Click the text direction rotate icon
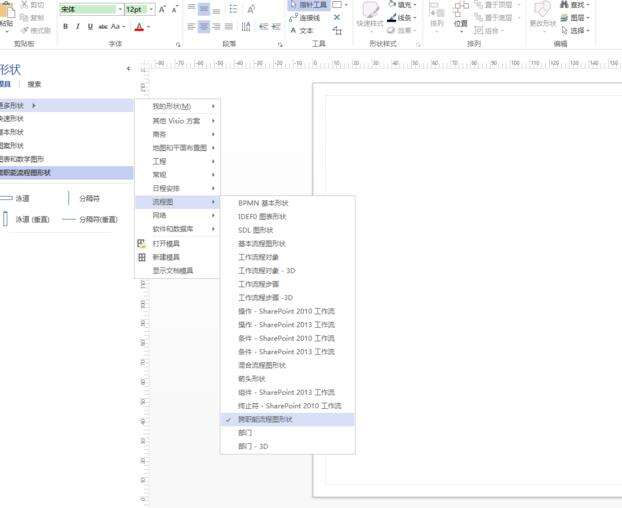 click(251, 9)
